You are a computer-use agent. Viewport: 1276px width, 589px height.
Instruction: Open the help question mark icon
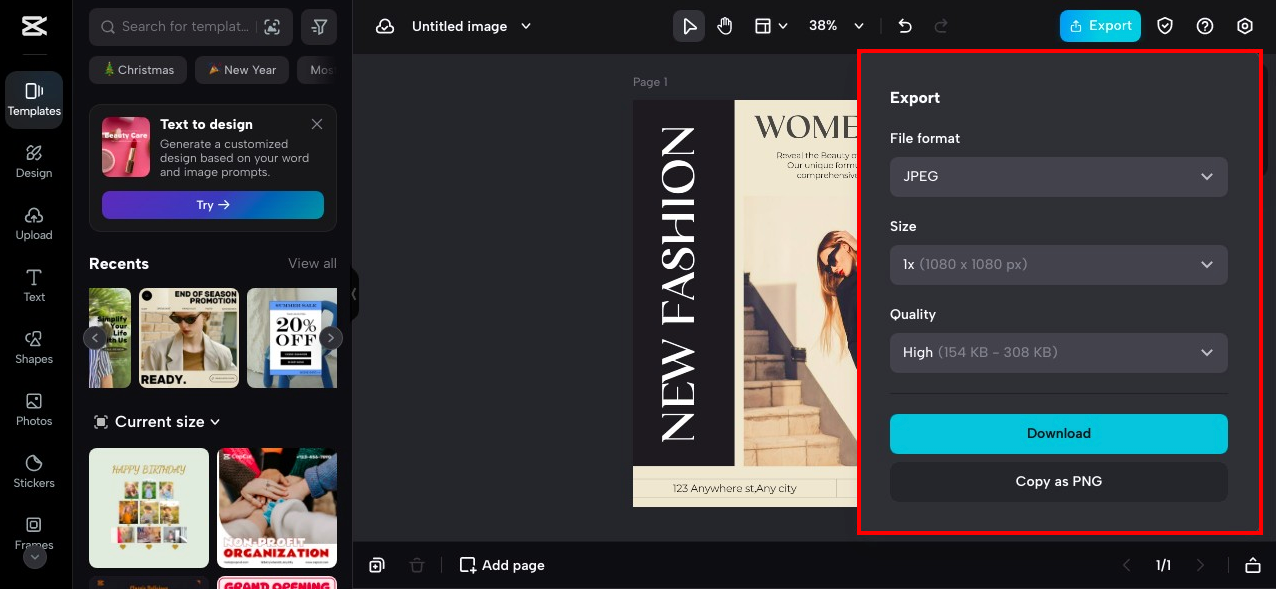1205,27
